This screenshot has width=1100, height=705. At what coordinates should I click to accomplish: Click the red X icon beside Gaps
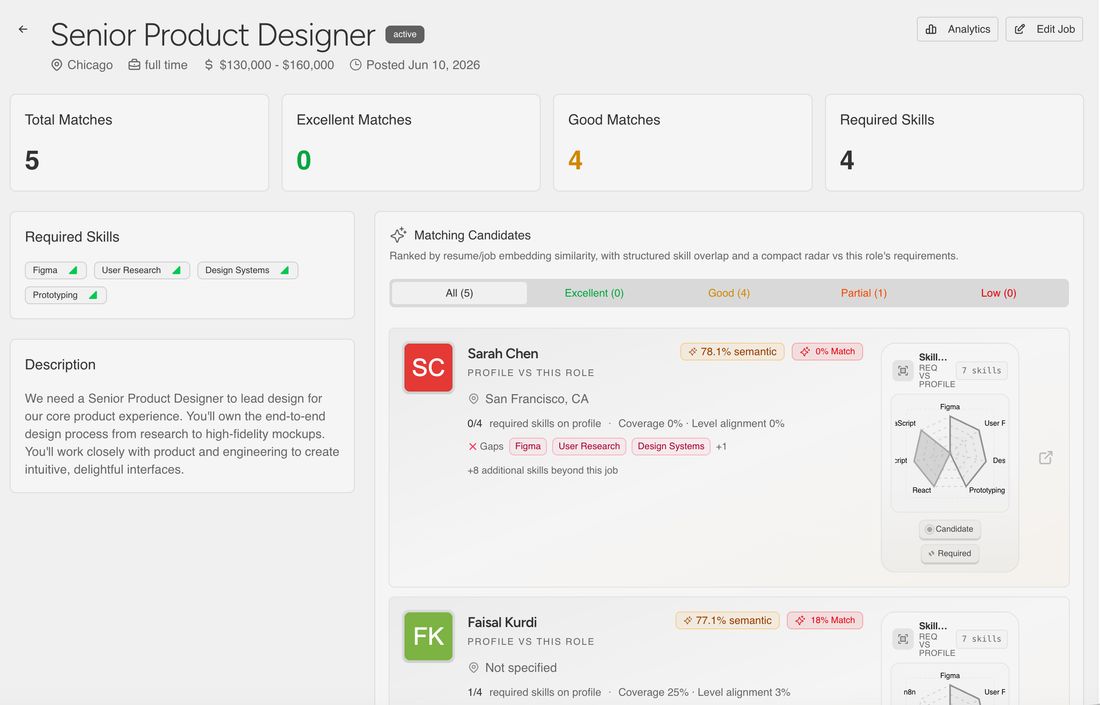pyautogui.click(x=472, y=447)
